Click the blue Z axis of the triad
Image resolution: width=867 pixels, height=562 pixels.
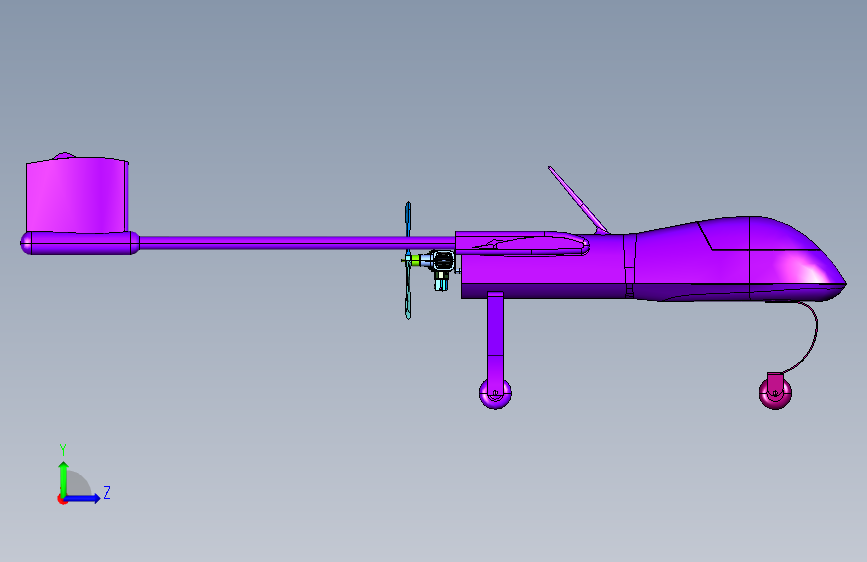83,498
